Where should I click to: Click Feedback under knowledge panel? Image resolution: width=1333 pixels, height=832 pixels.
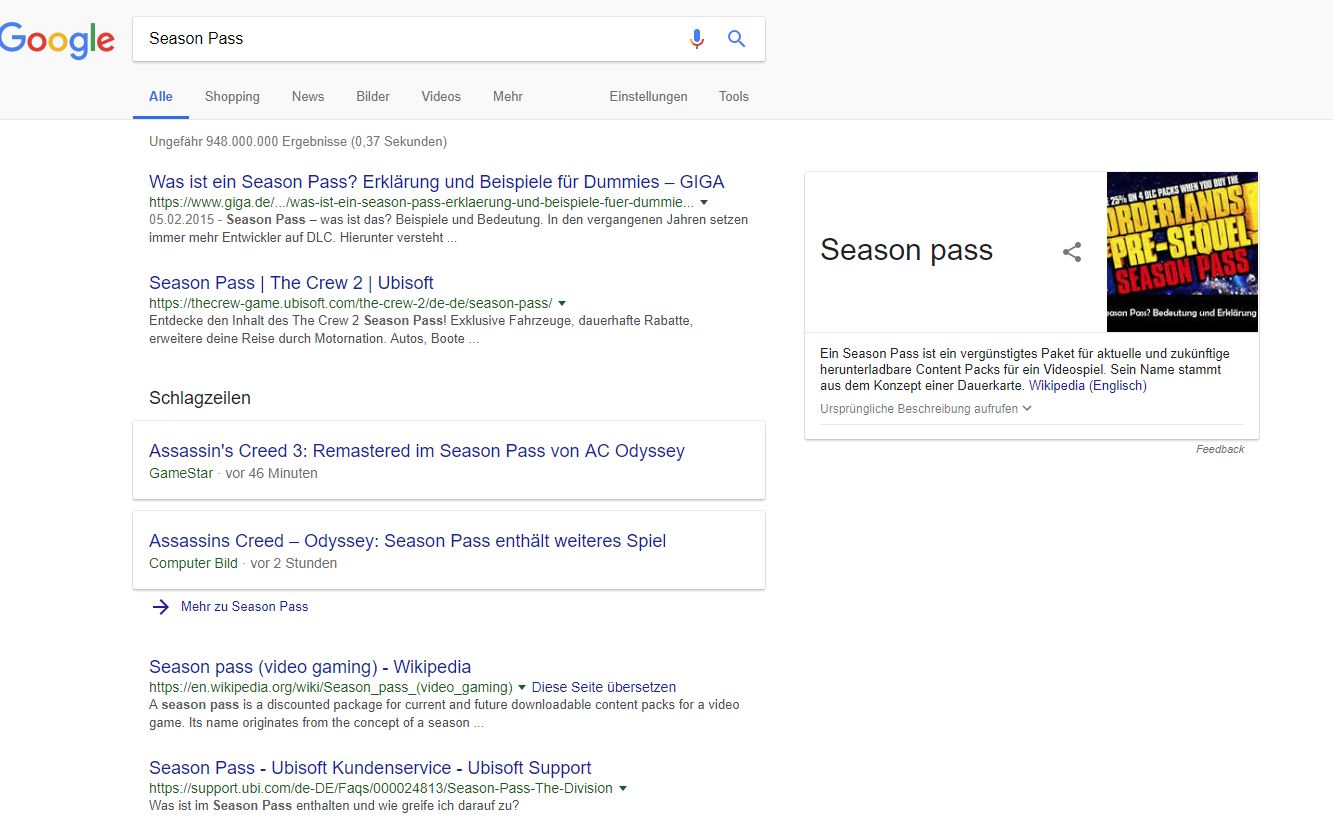coord(1220,449)
